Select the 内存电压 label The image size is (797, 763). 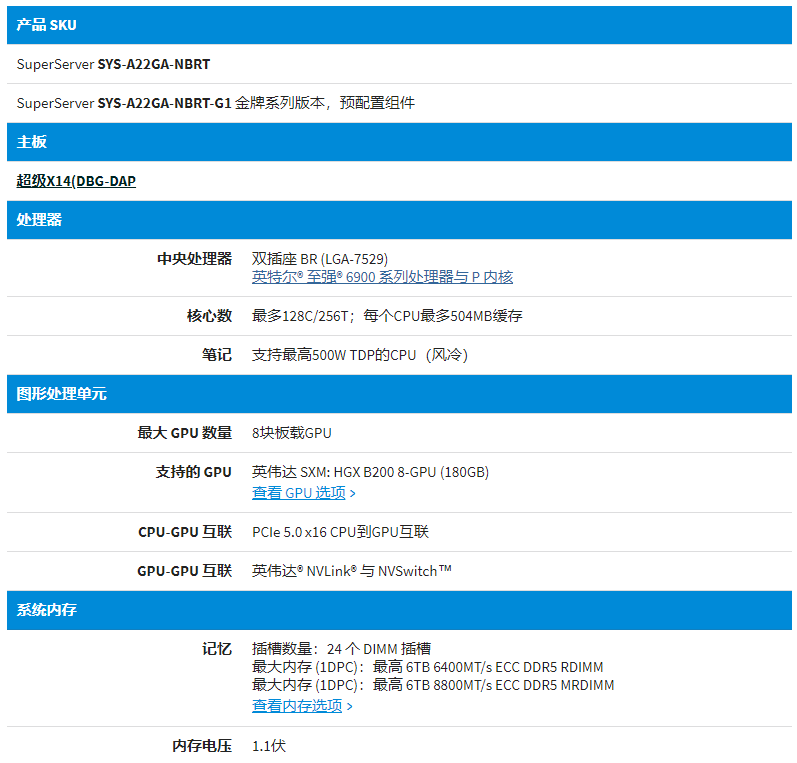[x=202, y=746]
